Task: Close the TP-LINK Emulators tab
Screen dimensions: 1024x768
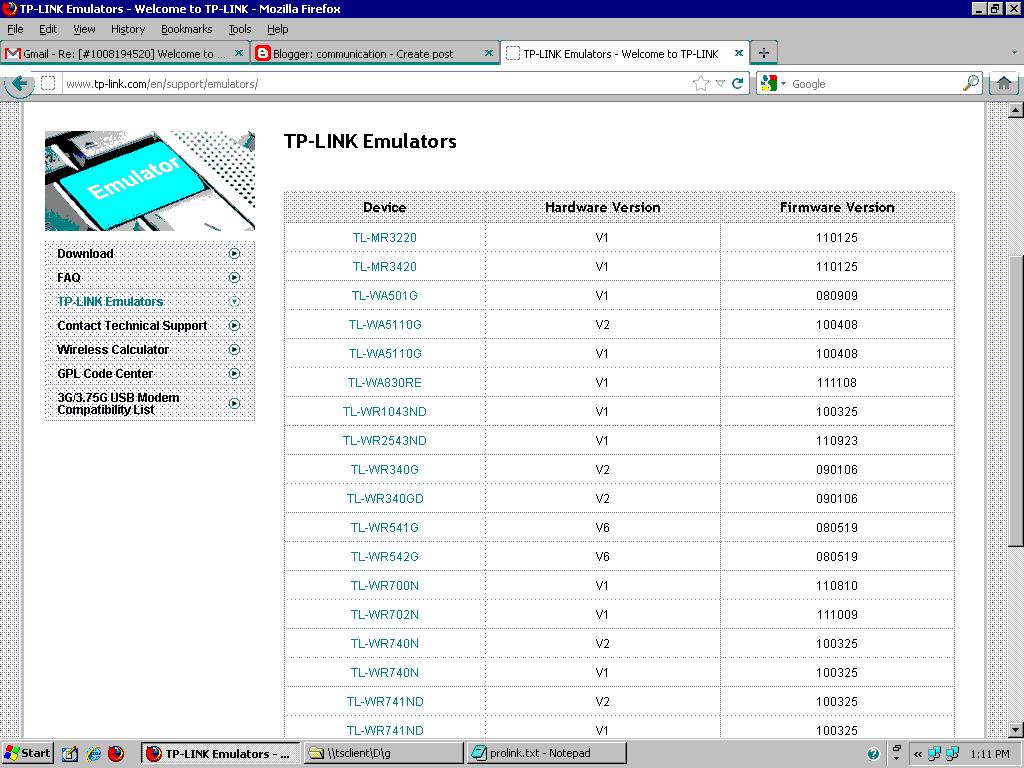Action: click(x=739, y=54)
